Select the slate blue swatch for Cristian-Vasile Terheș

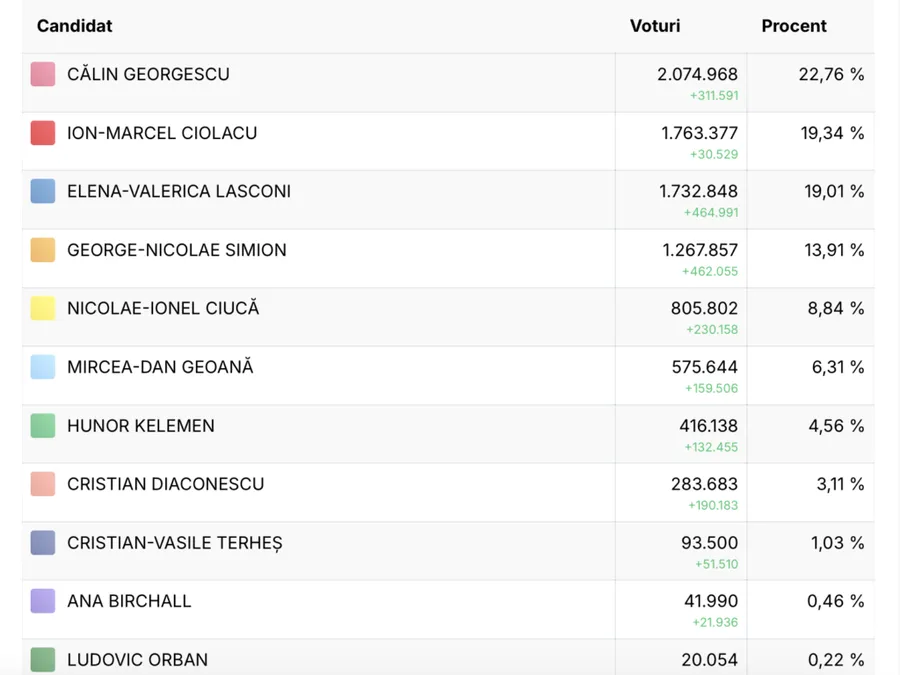tap(43, 542)
